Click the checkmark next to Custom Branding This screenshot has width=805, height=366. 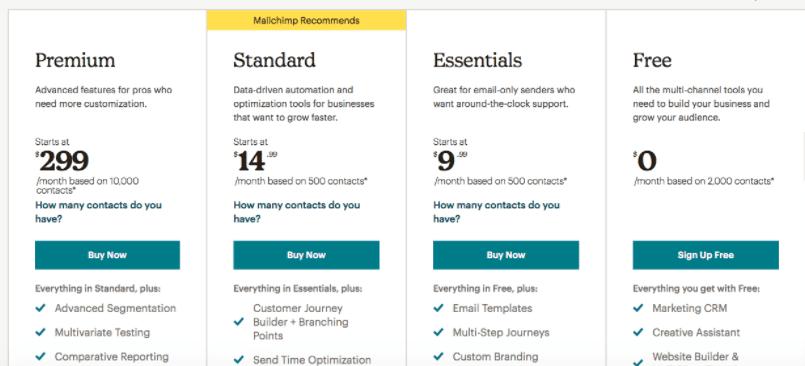(438, 356)
